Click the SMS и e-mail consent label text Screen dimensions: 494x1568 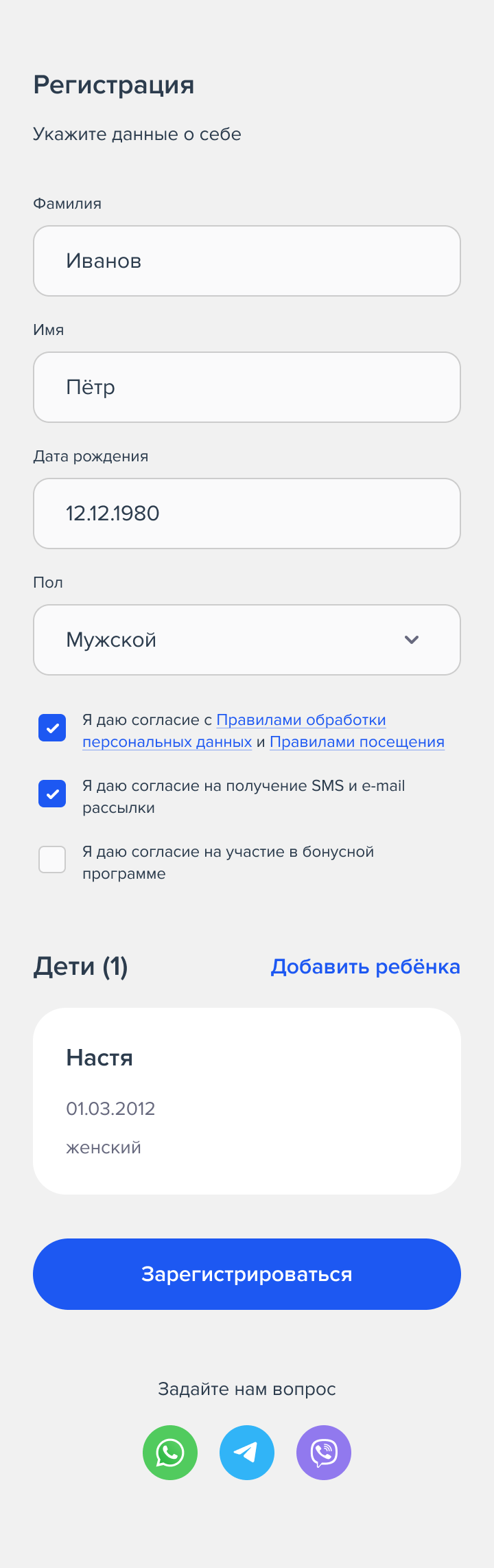[244, 796]
